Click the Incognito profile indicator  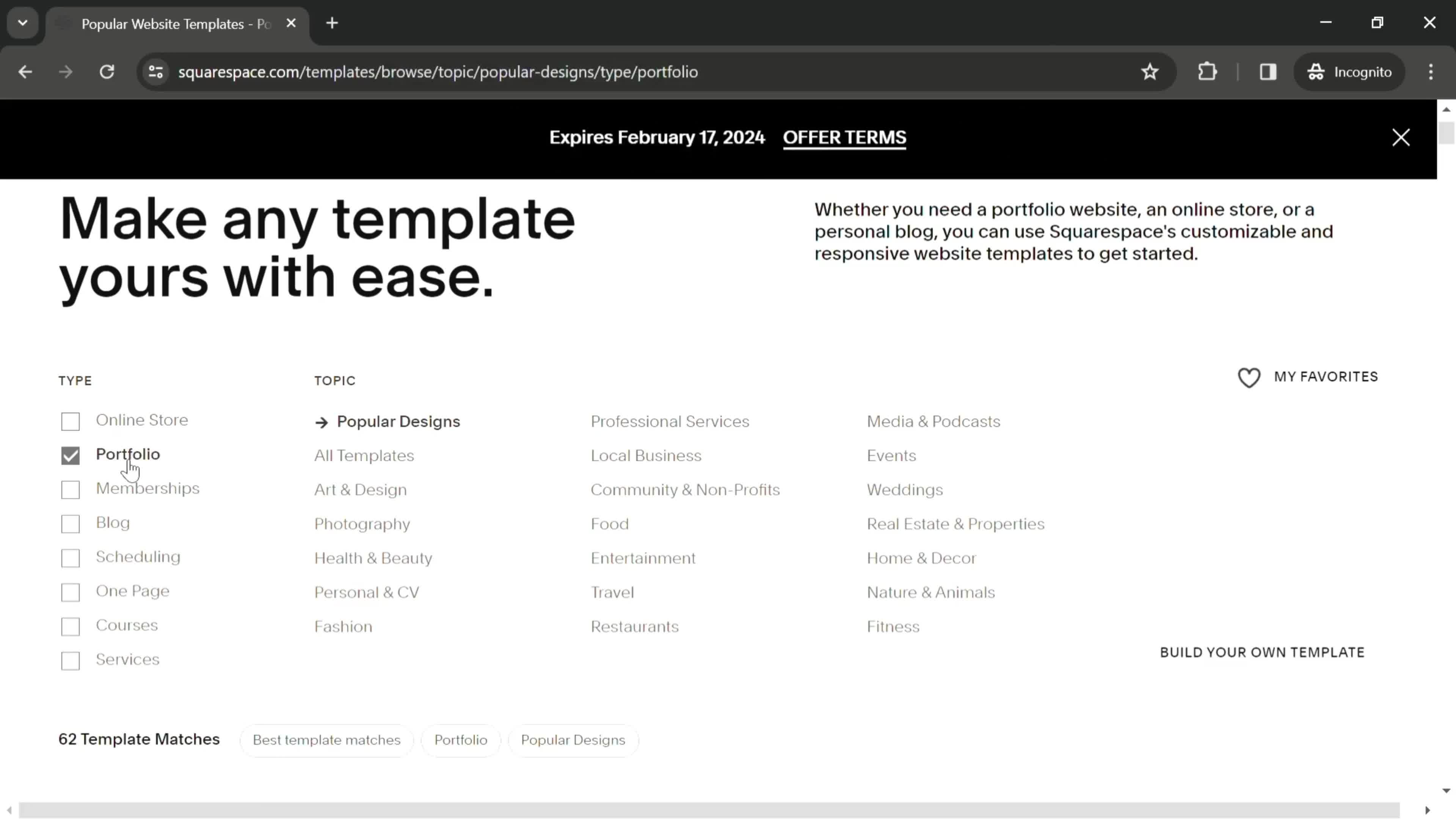pyautogui.click(x=1349, y=72)
